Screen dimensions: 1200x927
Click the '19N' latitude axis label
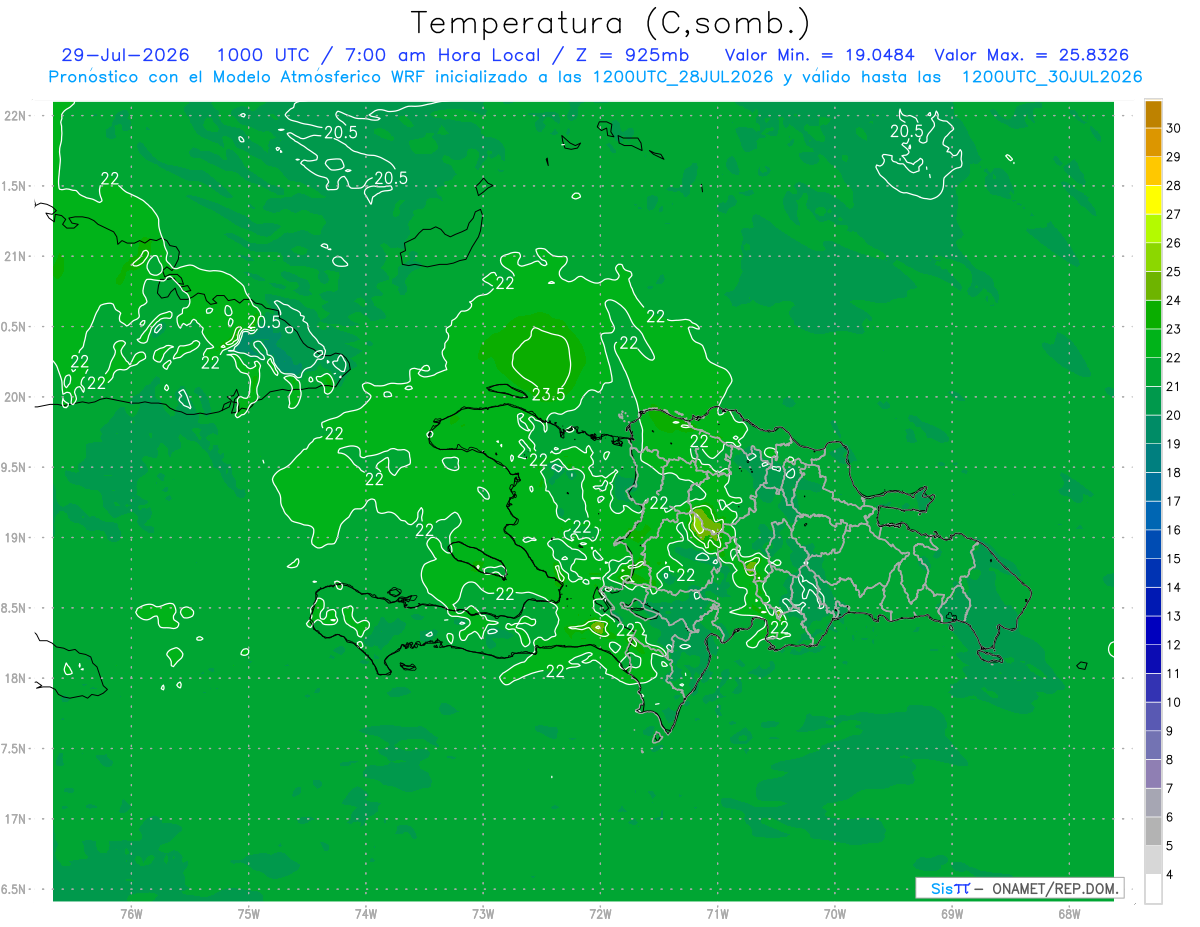(x=15, y=538)
